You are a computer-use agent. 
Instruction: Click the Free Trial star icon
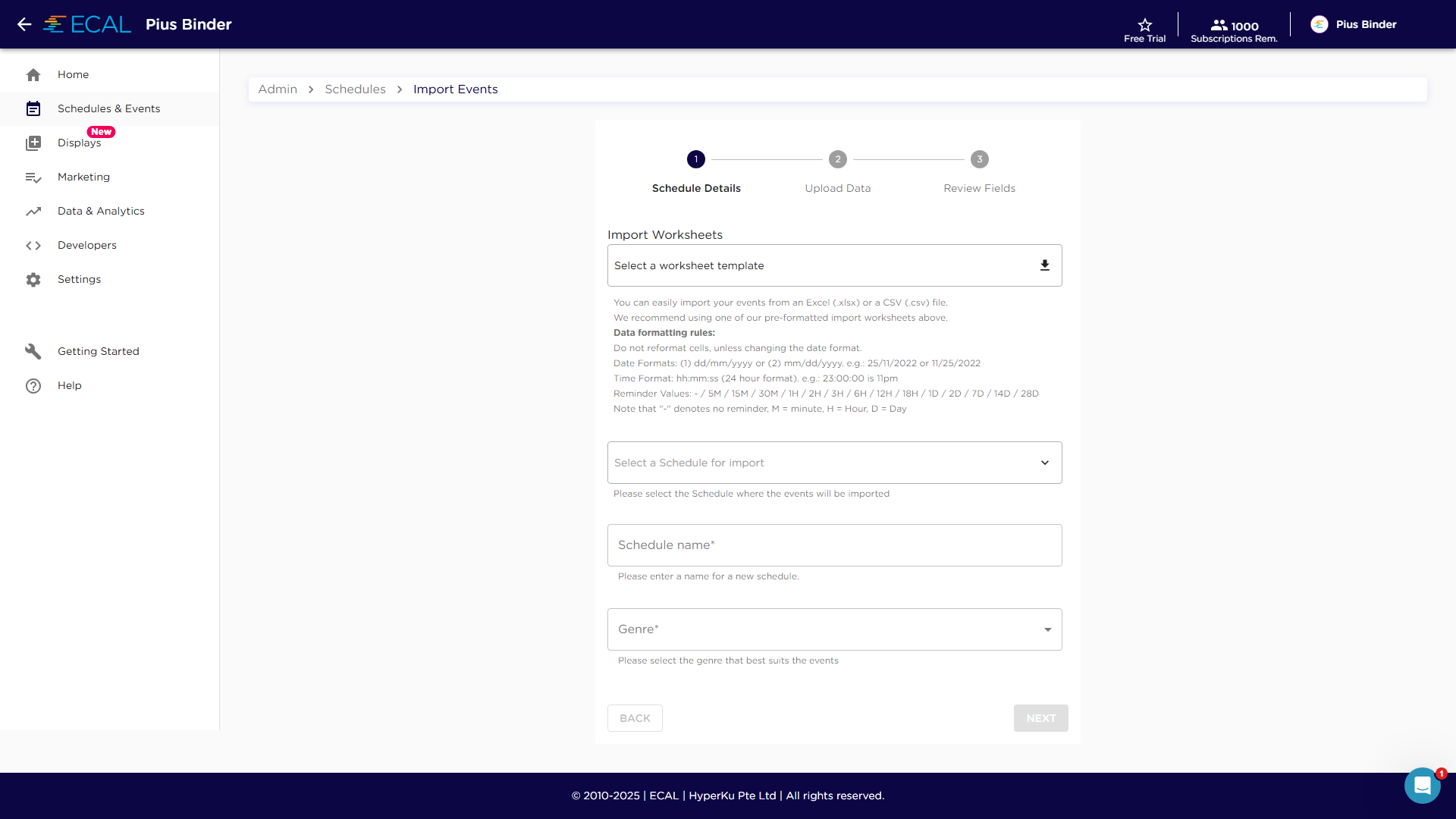pos(1144,24)
